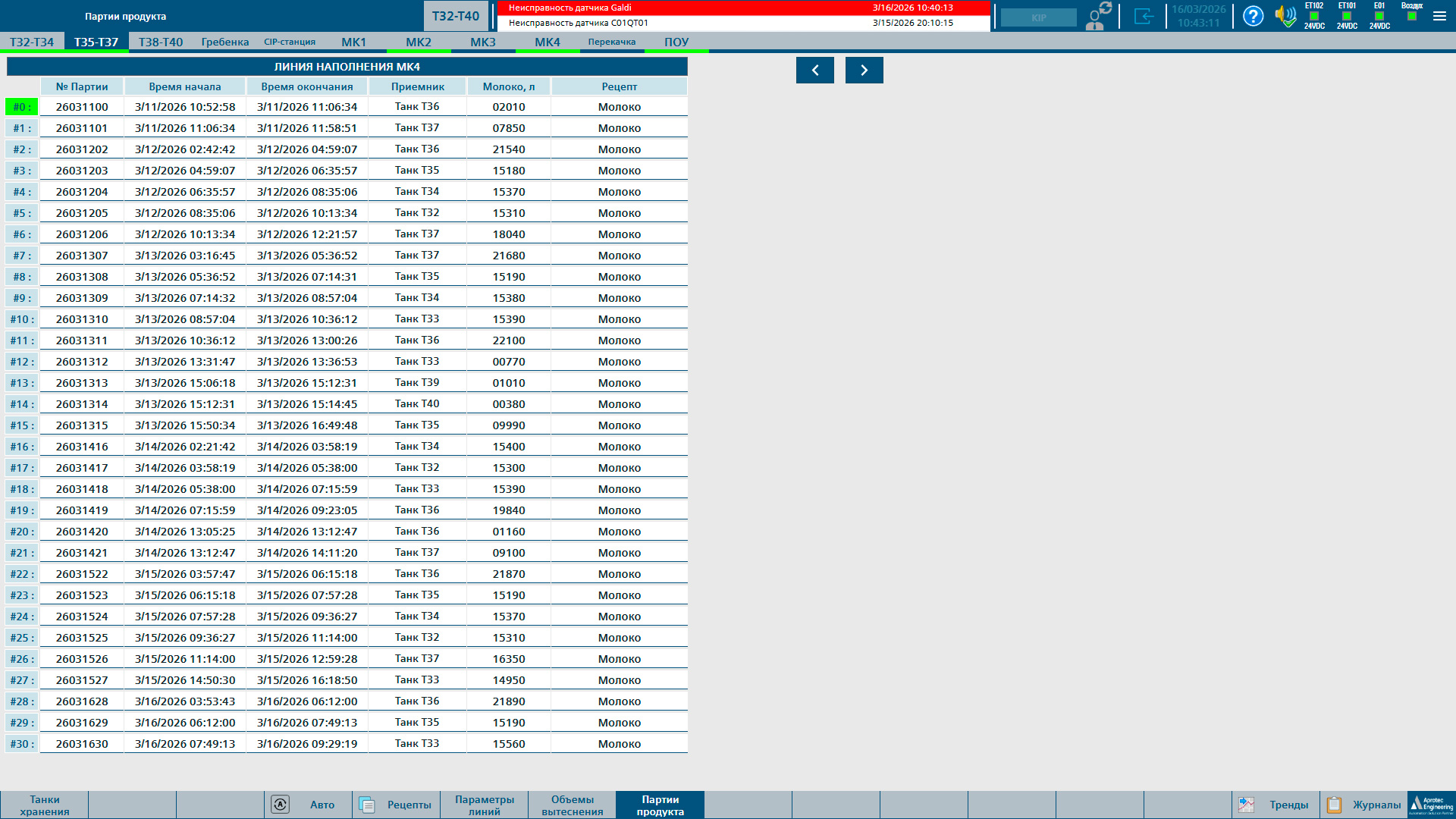Open the МК1 tab
Image resolution: width=1456 pixels, height=819 pixels.
click(354, 42)
